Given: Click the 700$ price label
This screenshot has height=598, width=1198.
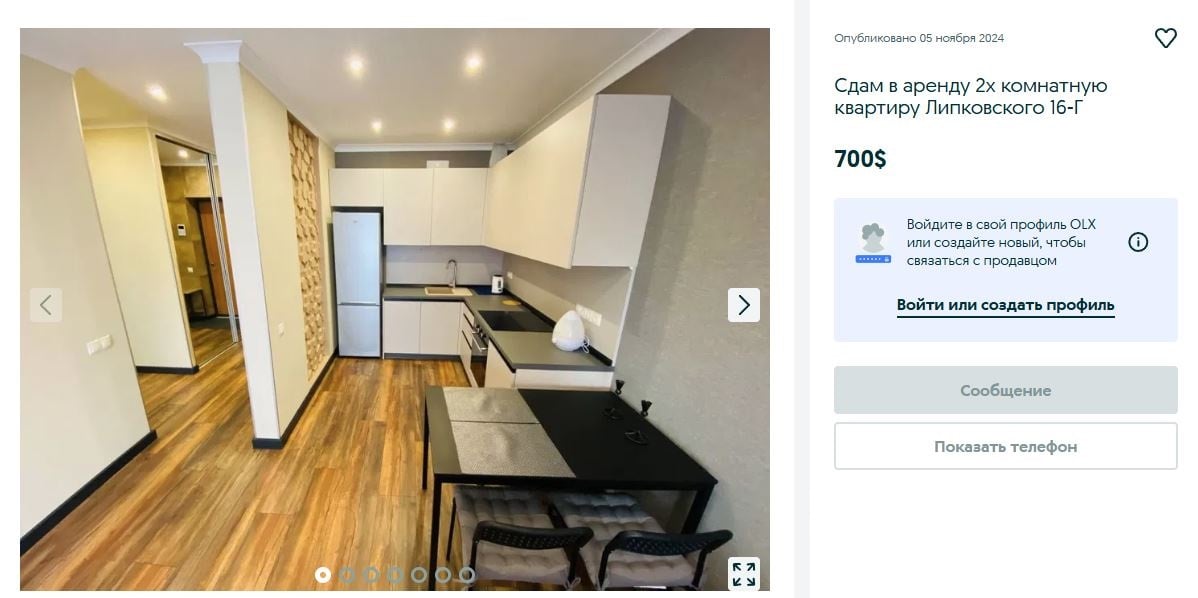Looking at the screenshot, I should click(x=860, y=159).
